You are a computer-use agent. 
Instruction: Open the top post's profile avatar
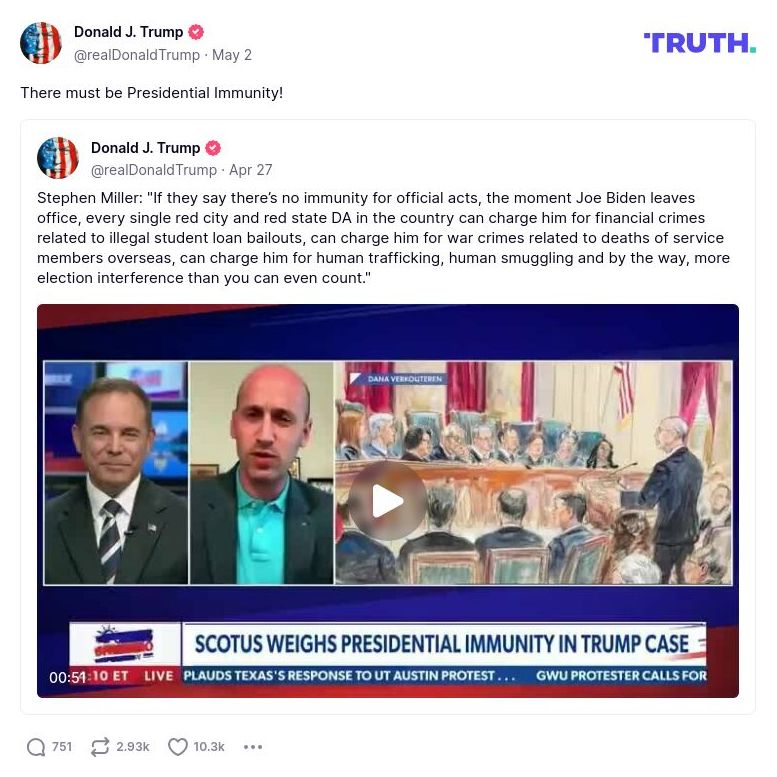(41, 43)
